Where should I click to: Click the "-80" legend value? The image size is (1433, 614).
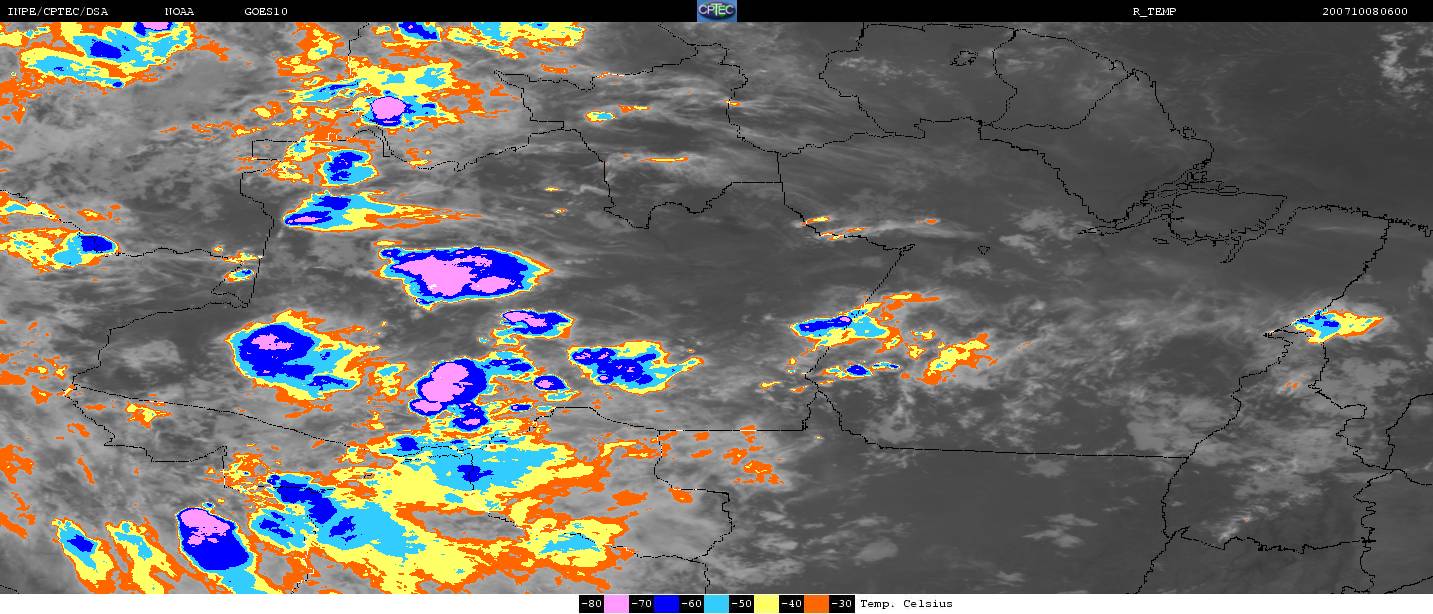click(x=591, y=603)
